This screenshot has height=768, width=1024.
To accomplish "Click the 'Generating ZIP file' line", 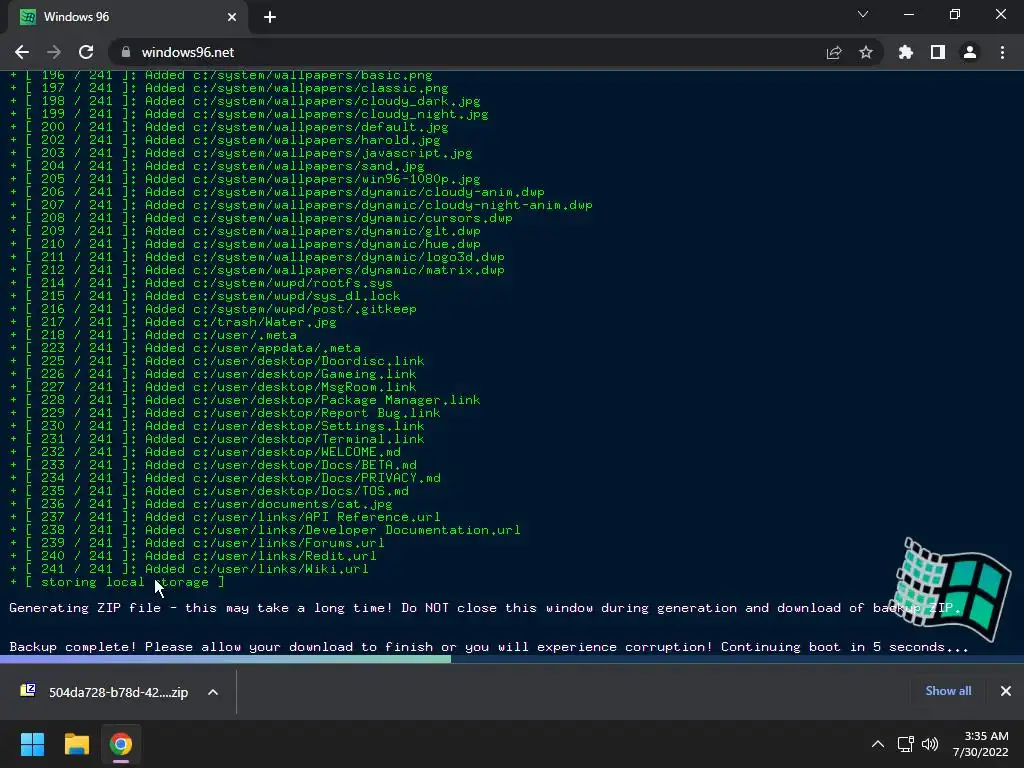I will click(485, 608).
